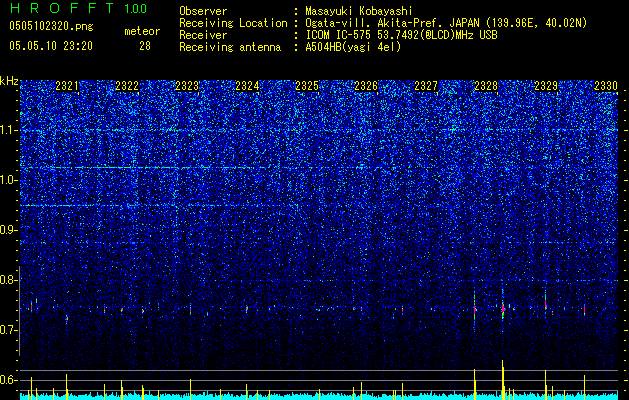Click the 0.9 frequency axis label
This screenshot has width=629, height=400.
pyautogui.click(x=9, y=230)
